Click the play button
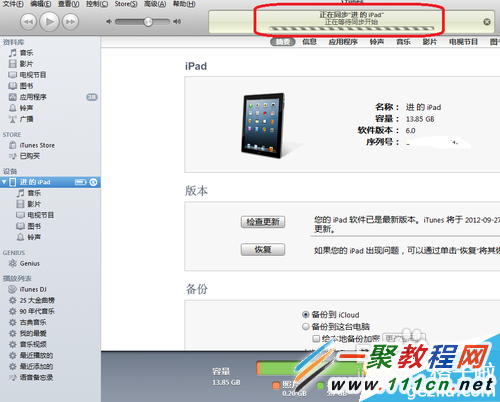The image size is (500, 402). tap(49, 22)
